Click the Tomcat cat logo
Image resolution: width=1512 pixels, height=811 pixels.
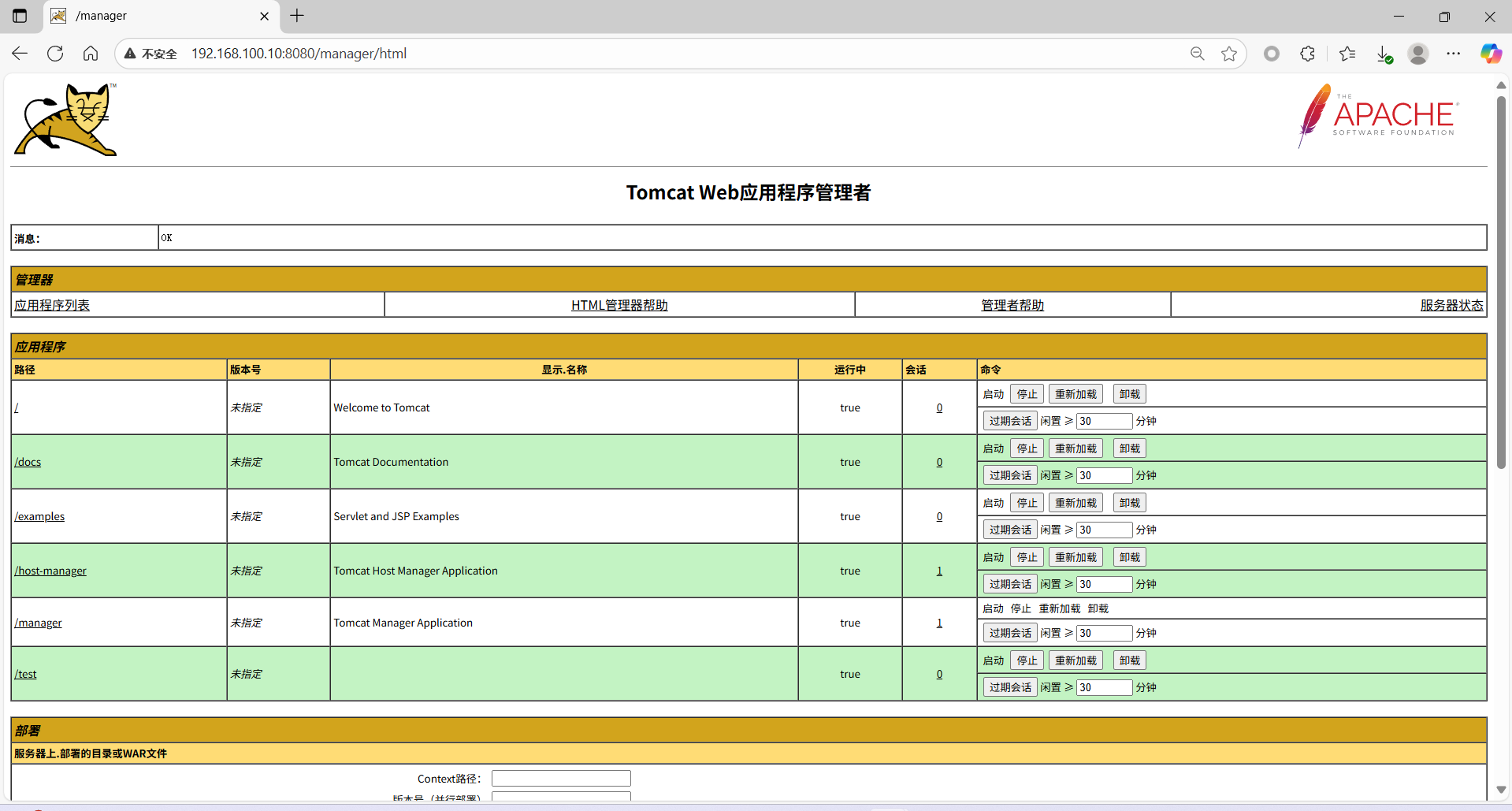66,120
